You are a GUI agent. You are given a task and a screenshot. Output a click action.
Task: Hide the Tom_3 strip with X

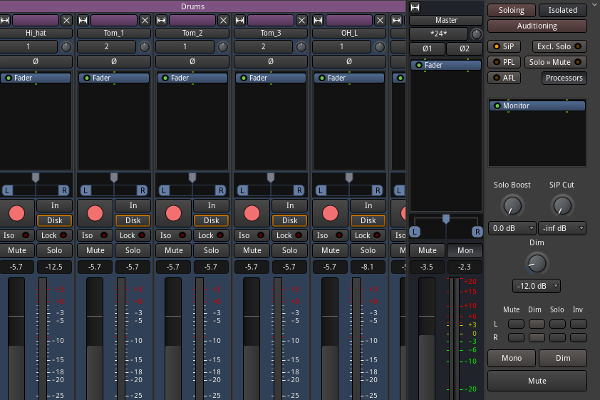[302, 20]
